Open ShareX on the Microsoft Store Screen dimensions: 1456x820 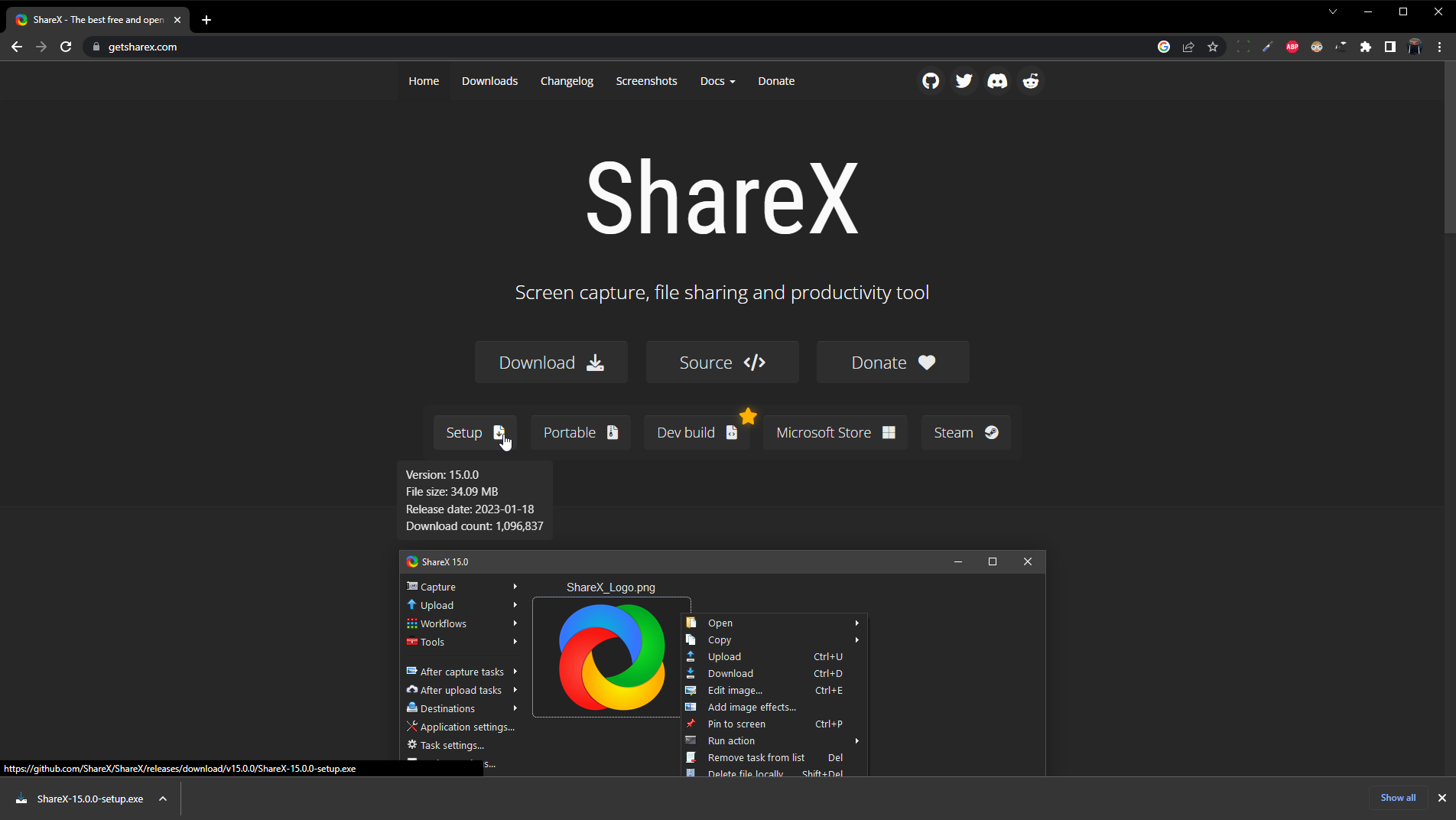pos(834,432)
